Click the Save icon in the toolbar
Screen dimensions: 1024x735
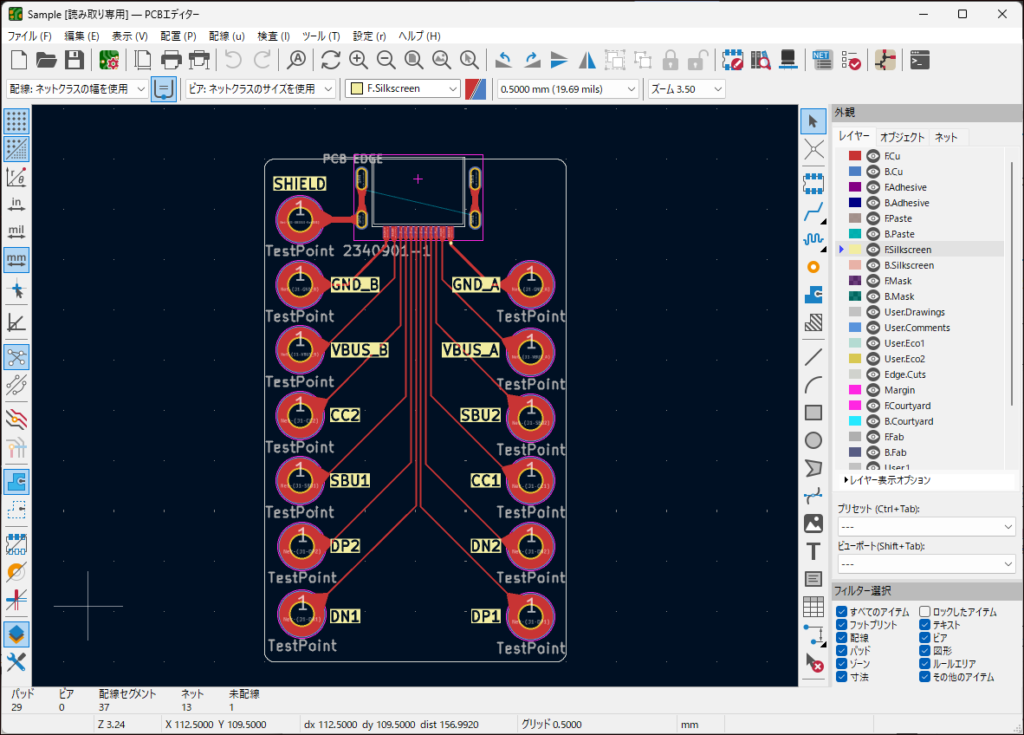point(74,59)
